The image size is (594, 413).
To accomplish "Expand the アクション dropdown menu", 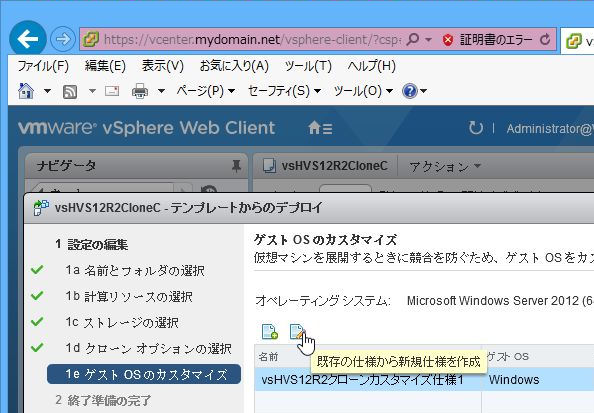I will tap(445, 166).
